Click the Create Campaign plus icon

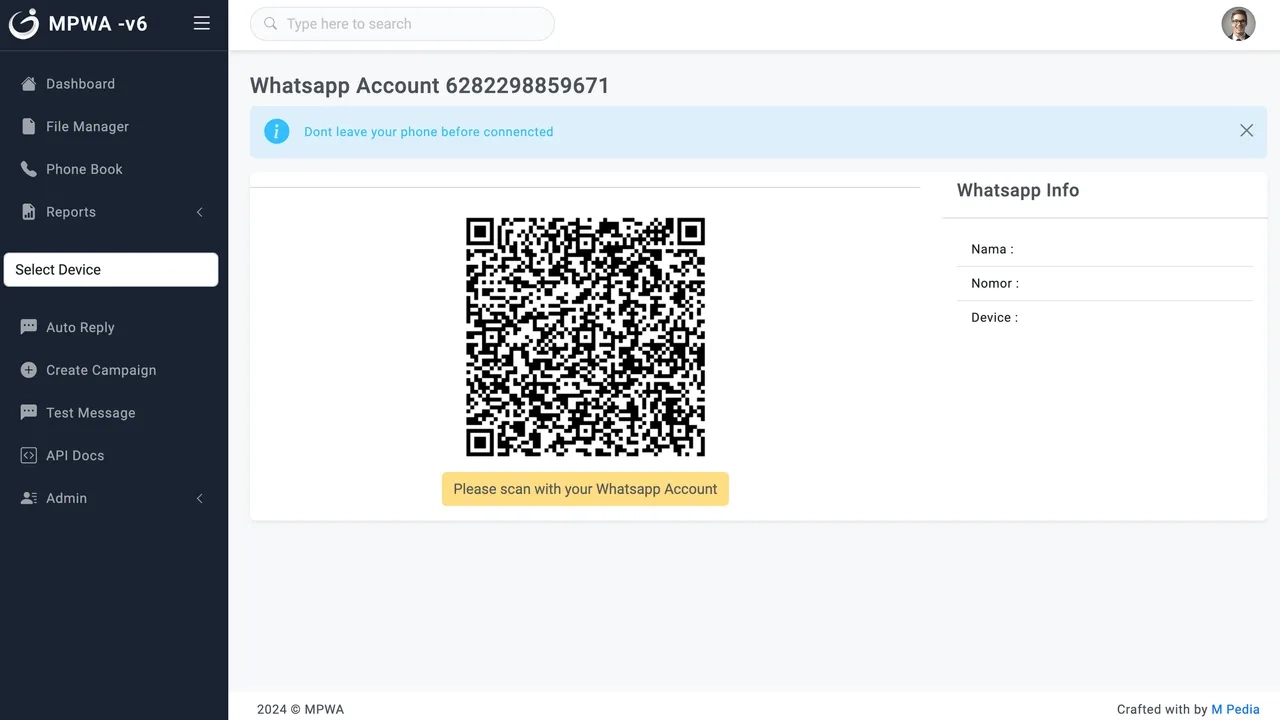click(x=29, y=370)
